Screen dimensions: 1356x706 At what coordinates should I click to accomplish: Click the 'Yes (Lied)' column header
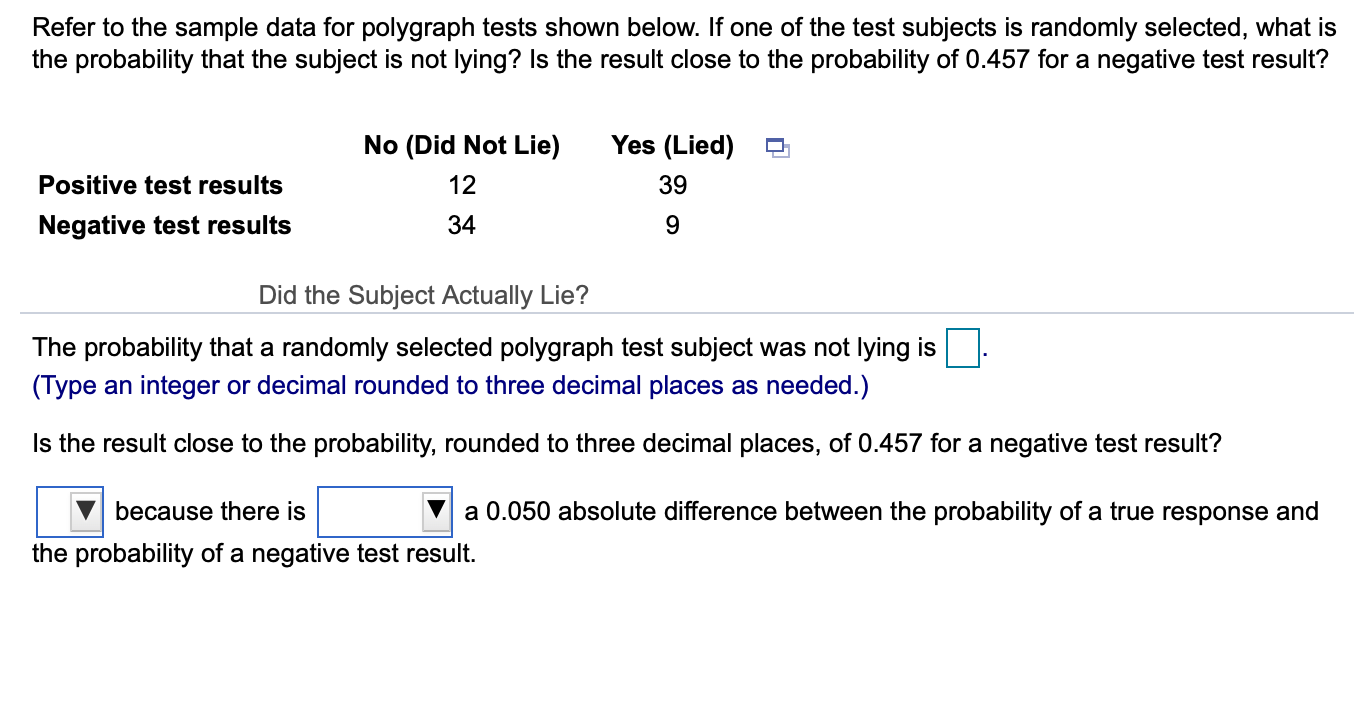tap(673, 145)
